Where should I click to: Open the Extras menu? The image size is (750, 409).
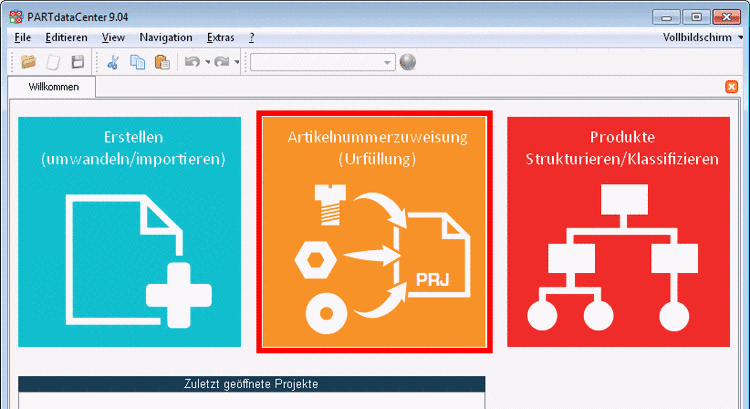(221, 37)
